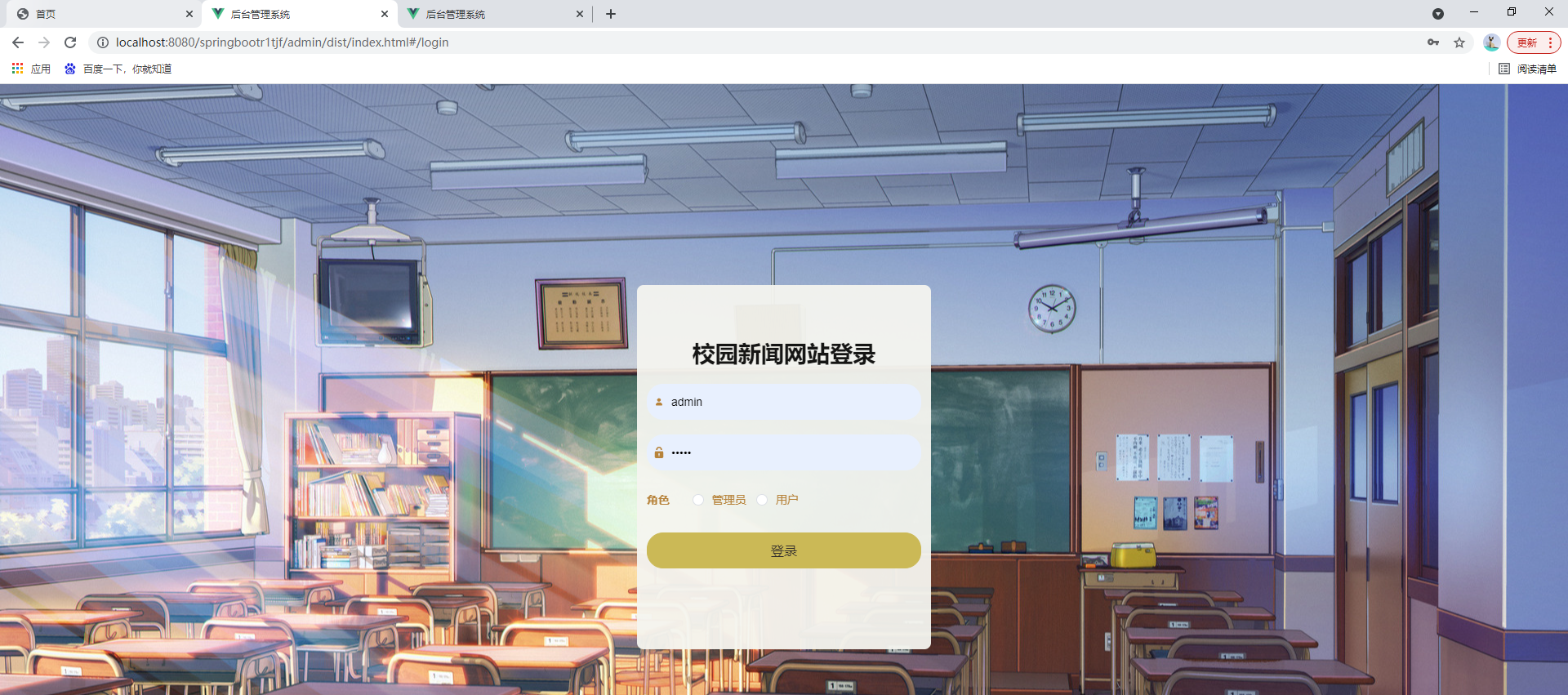
Task: Click the 更新 update button
Action: point(1534,42)
